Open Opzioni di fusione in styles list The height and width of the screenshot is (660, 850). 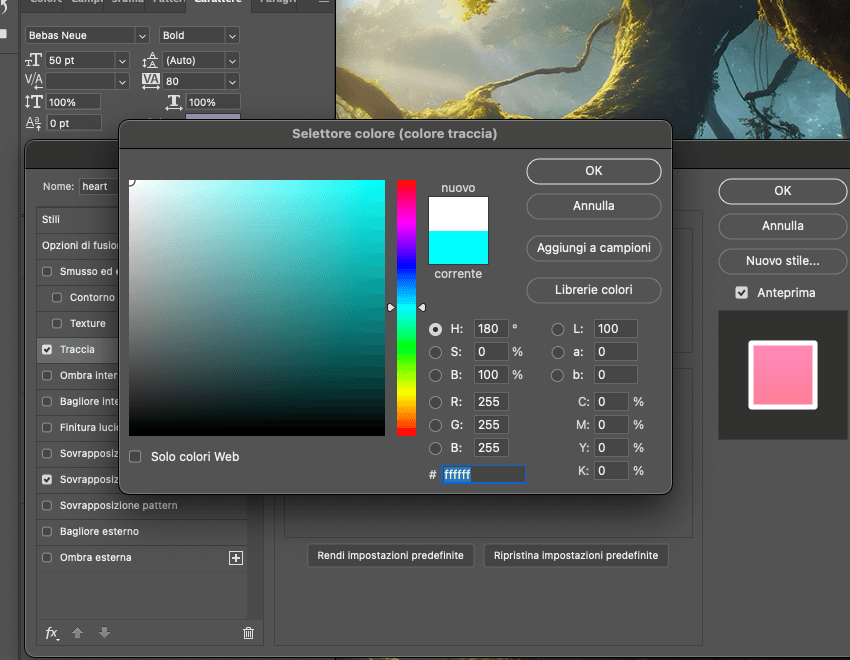click(80, 246)
